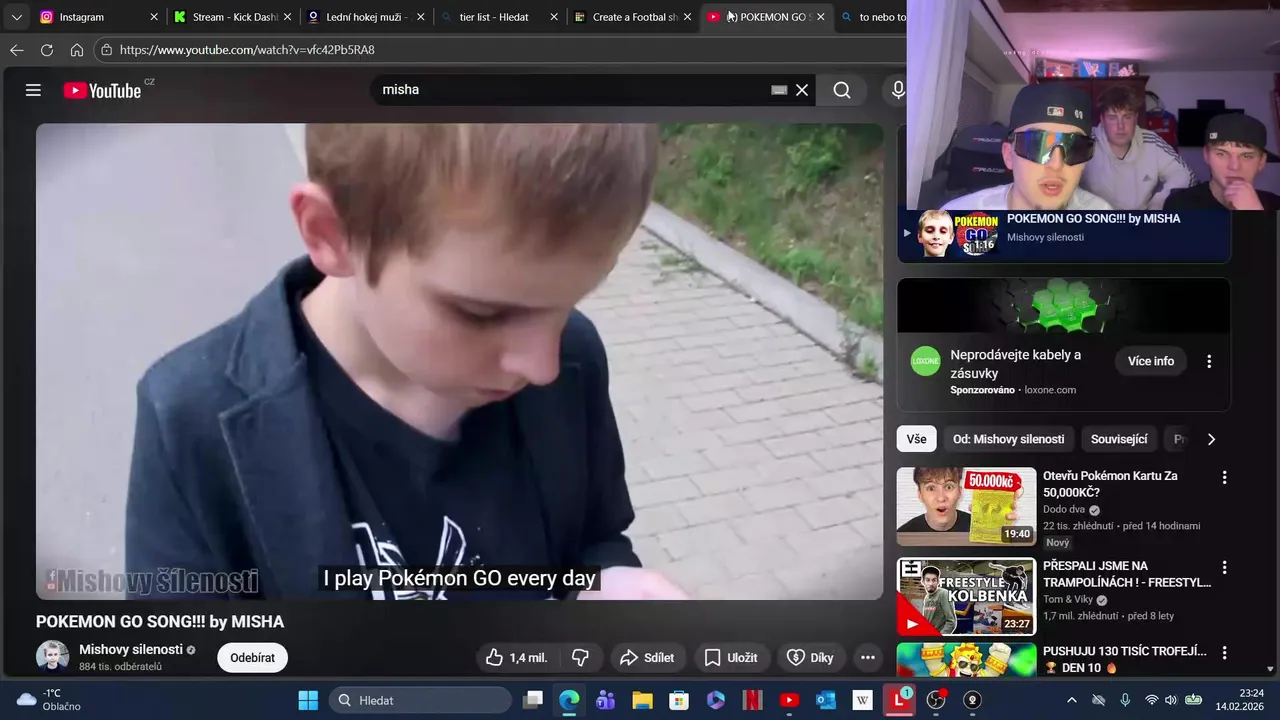
Task: Start voice search with the microphone
Action: [x=898, y=90]
